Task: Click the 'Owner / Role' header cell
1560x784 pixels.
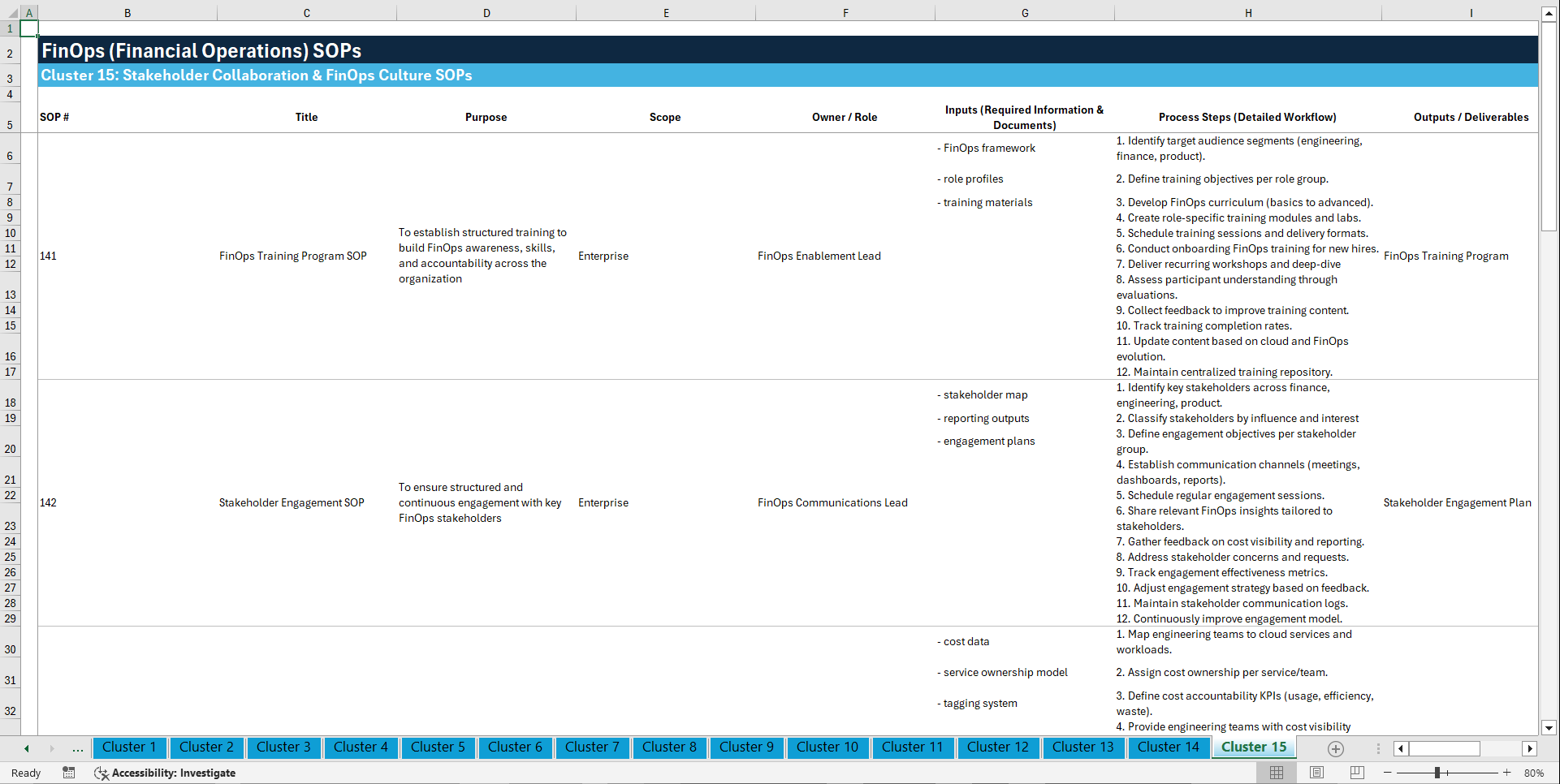Action: pos(845,118)
